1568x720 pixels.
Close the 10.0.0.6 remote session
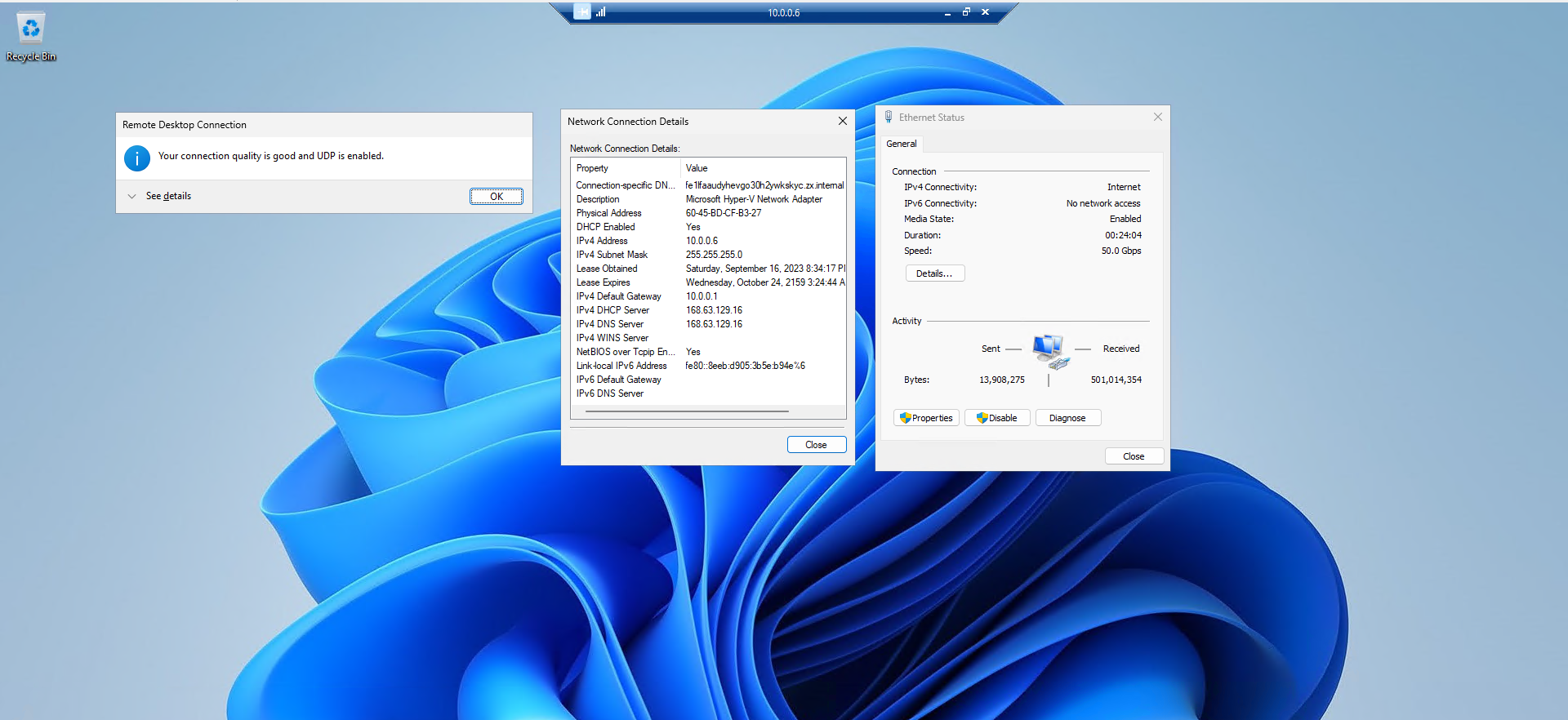[x=985, y=12]
